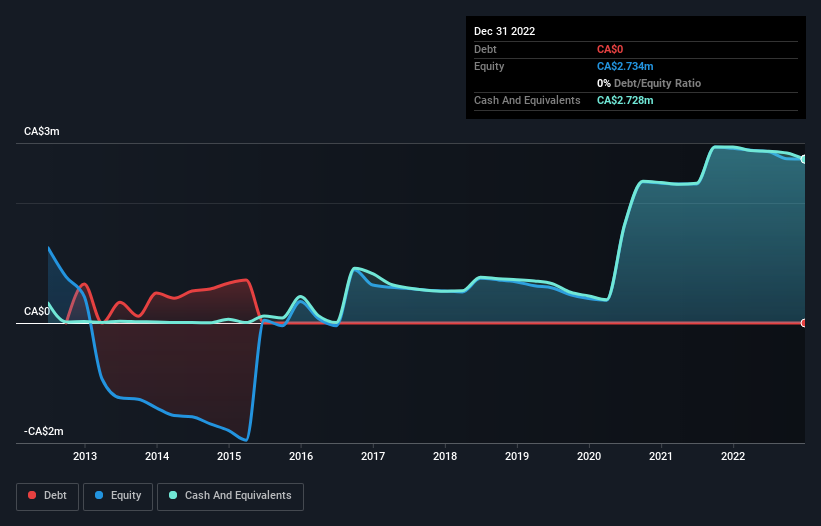Select the 2019 x-axis label

(x=517, y=456)
